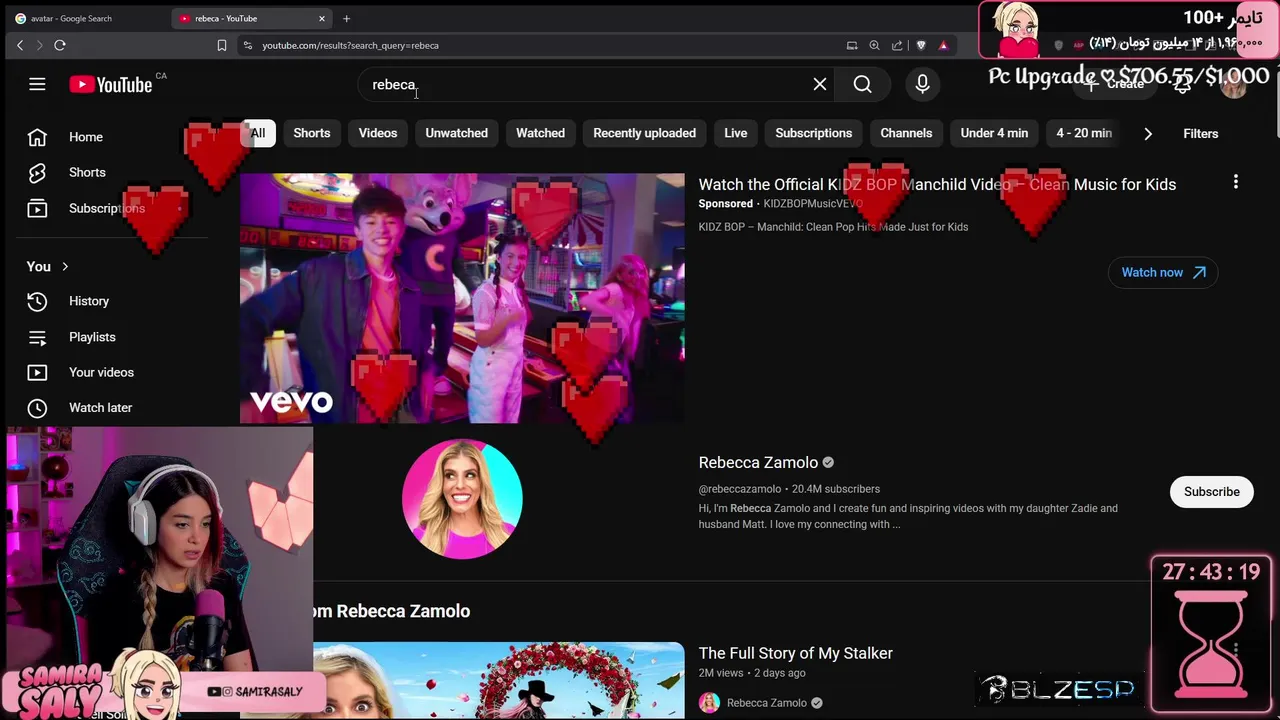1280x720 pixels.
Task: Click the Watch now button
Action: pos(1163,272)
